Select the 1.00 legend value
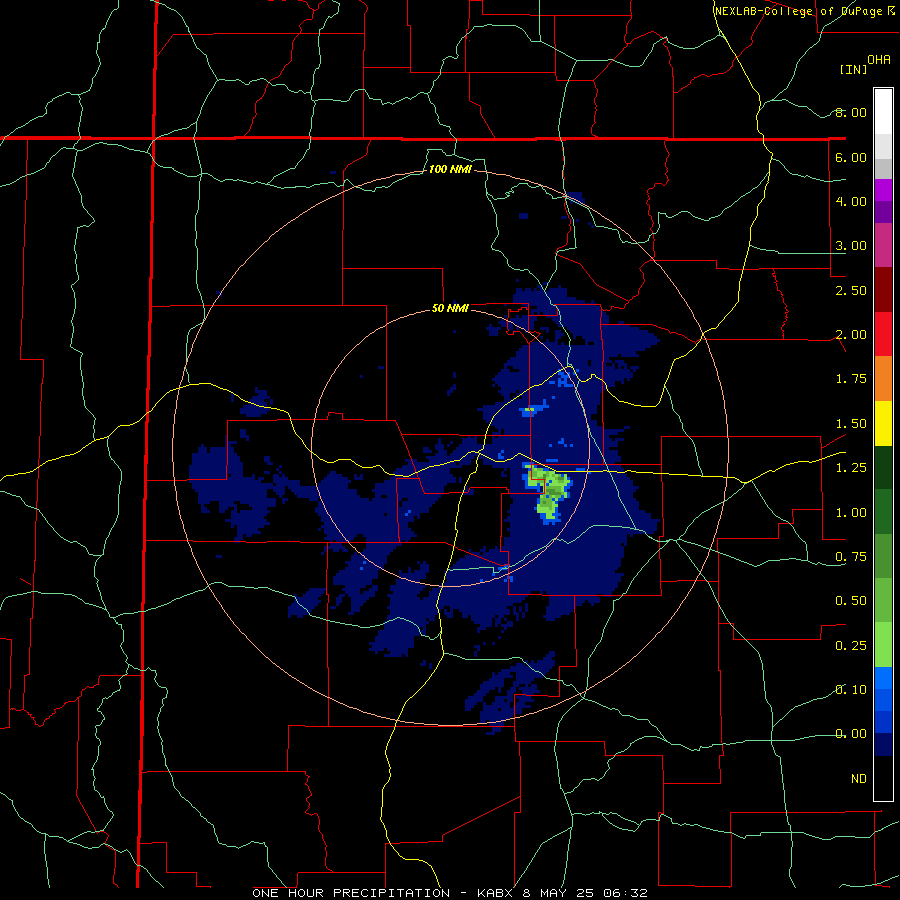Viewport: 900px width, 900px height. point(851,513)
